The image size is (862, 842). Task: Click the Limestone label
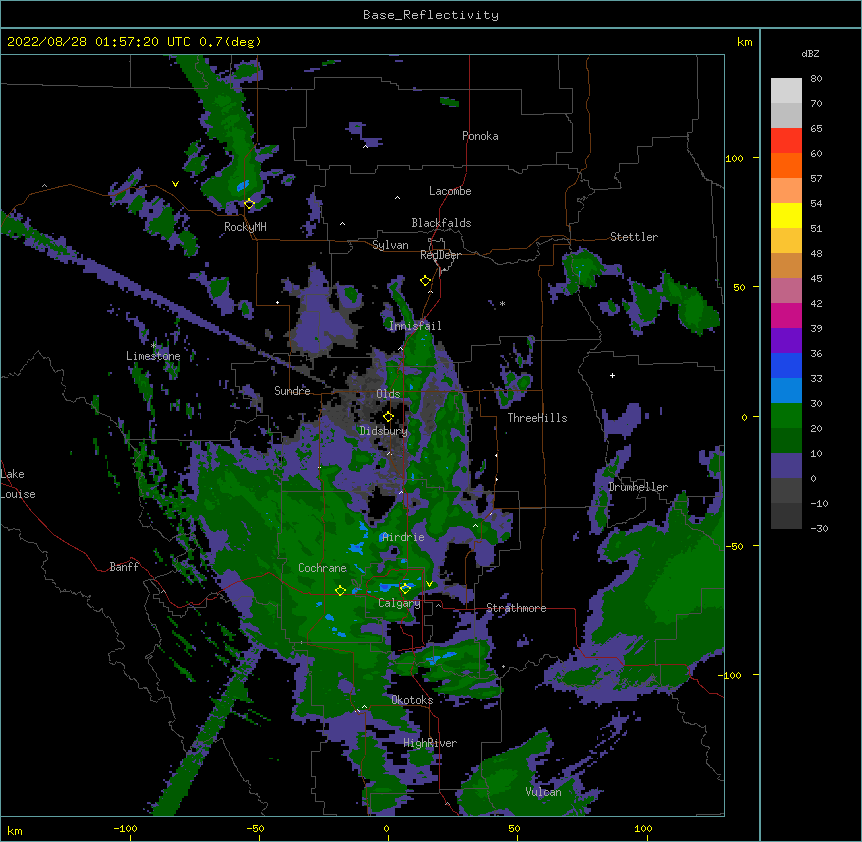pos(153,356)
